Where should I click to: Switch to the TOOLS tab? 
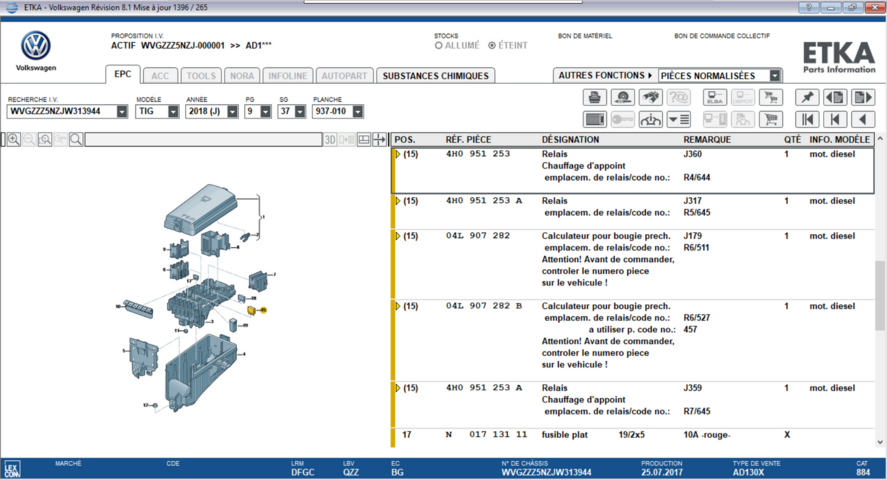pos(201,76)
